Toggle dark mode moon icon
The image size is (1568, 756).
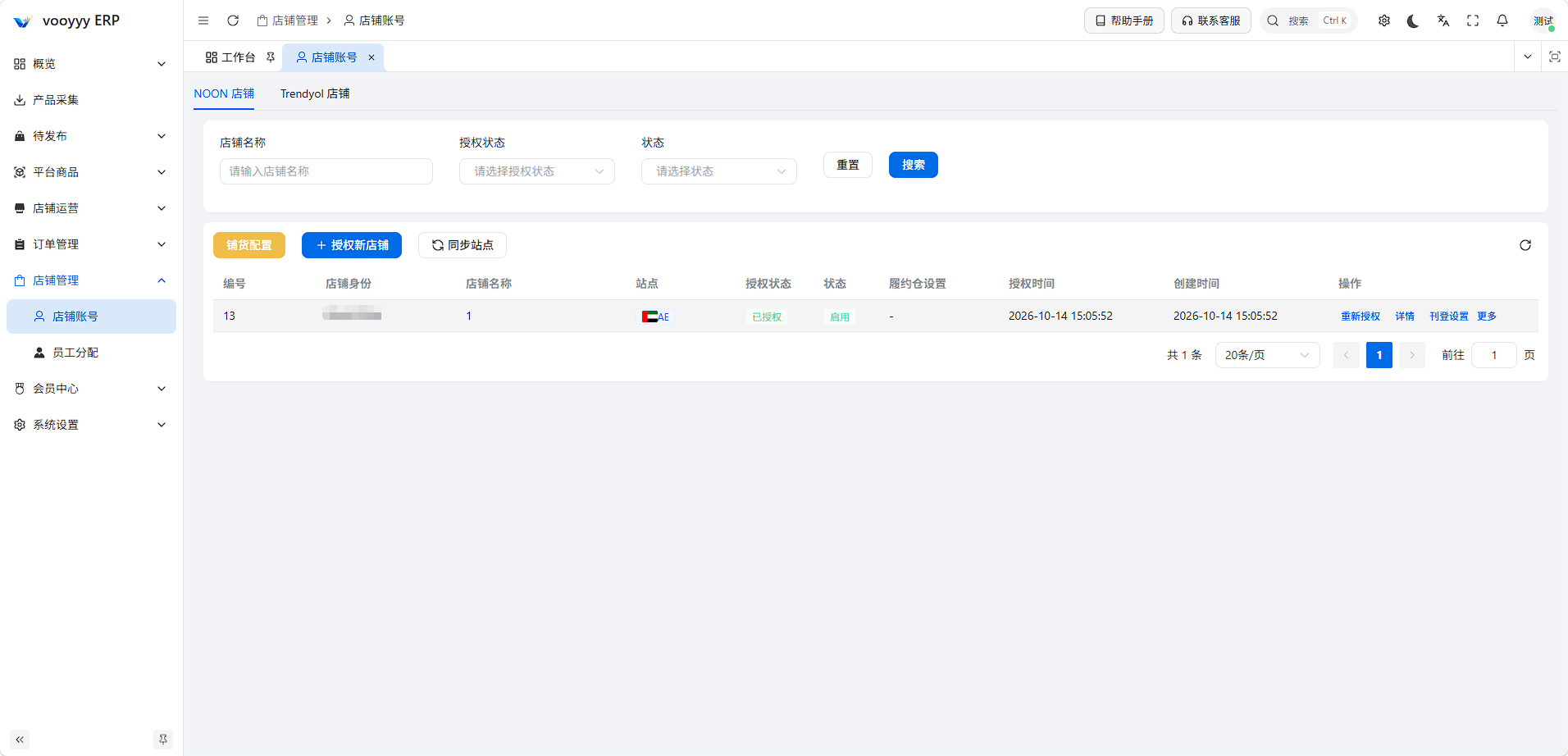(1413, 20)
